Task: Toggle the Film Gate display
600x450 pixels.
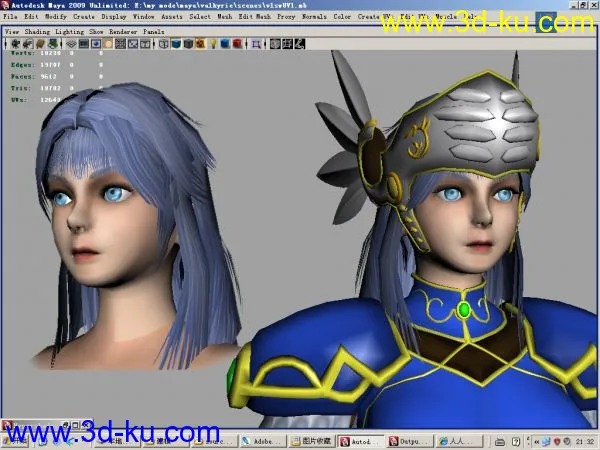Action: click(83, 44)
